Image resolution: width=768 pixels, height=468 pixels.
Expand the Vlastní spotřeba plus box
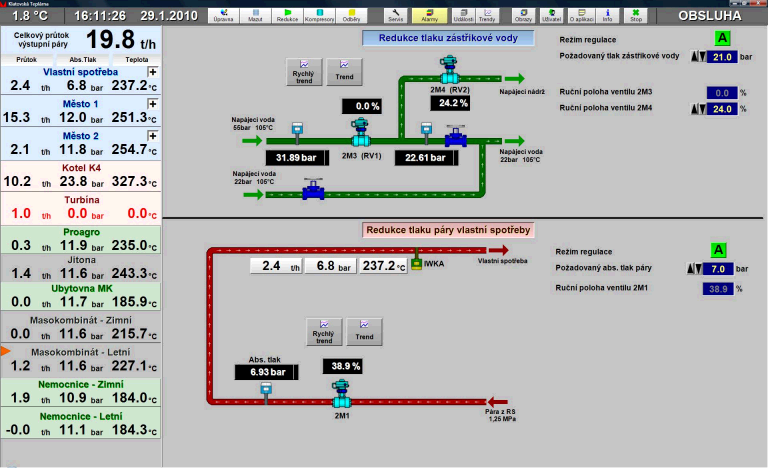153,73
